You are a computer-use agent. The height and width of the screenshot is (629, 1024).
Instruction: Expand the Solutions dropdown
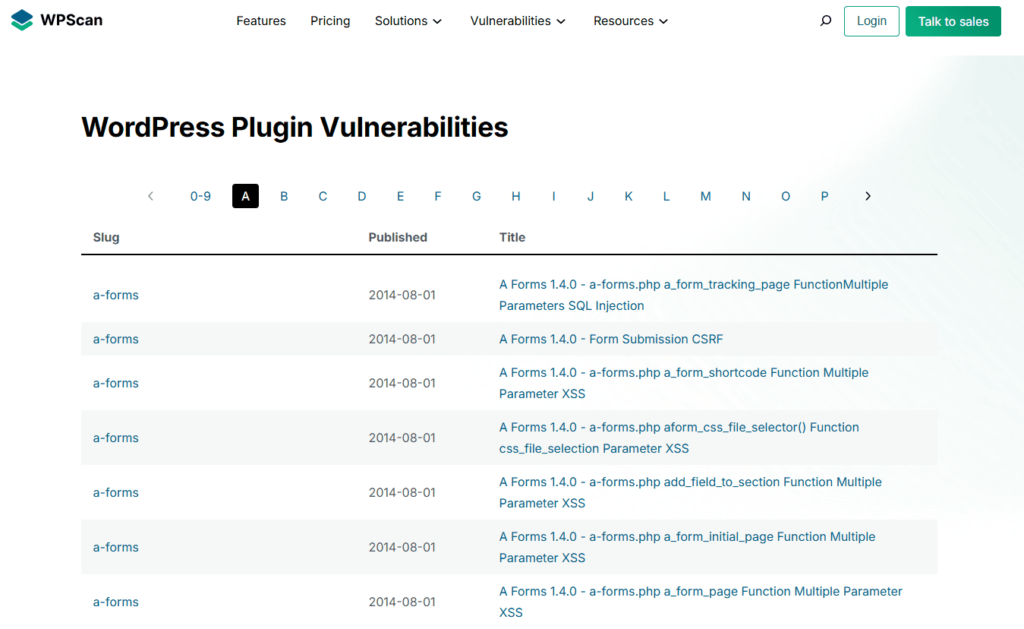click(408, 21)
